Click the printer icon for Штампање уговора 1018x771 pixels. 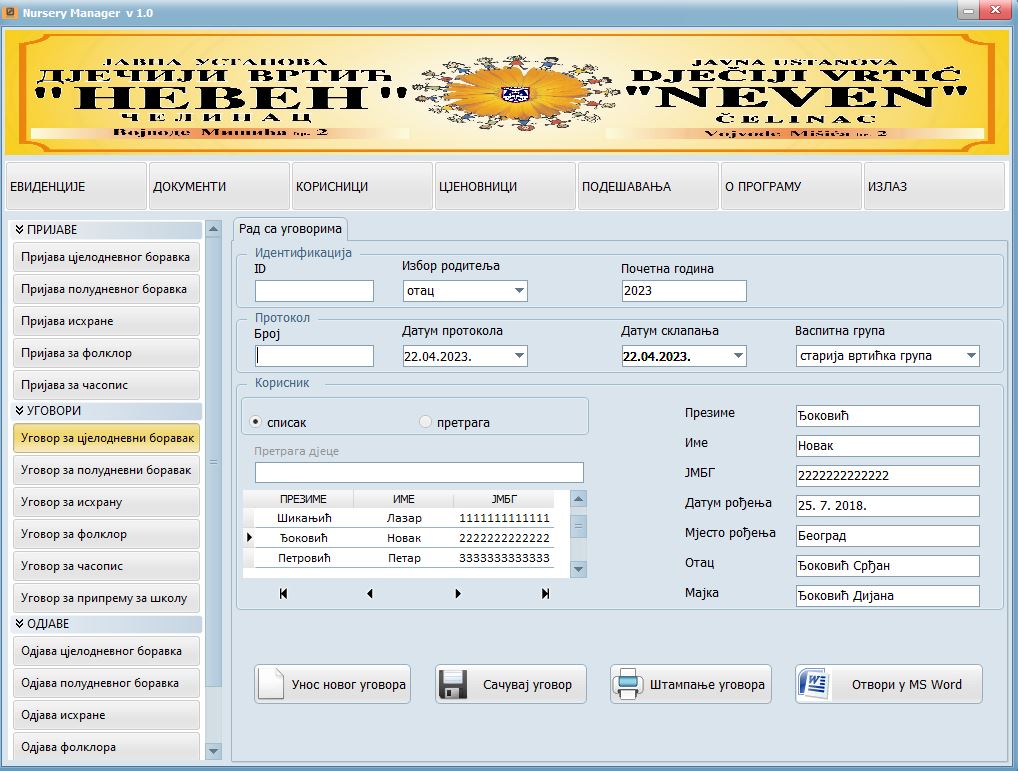coord(628,684)
